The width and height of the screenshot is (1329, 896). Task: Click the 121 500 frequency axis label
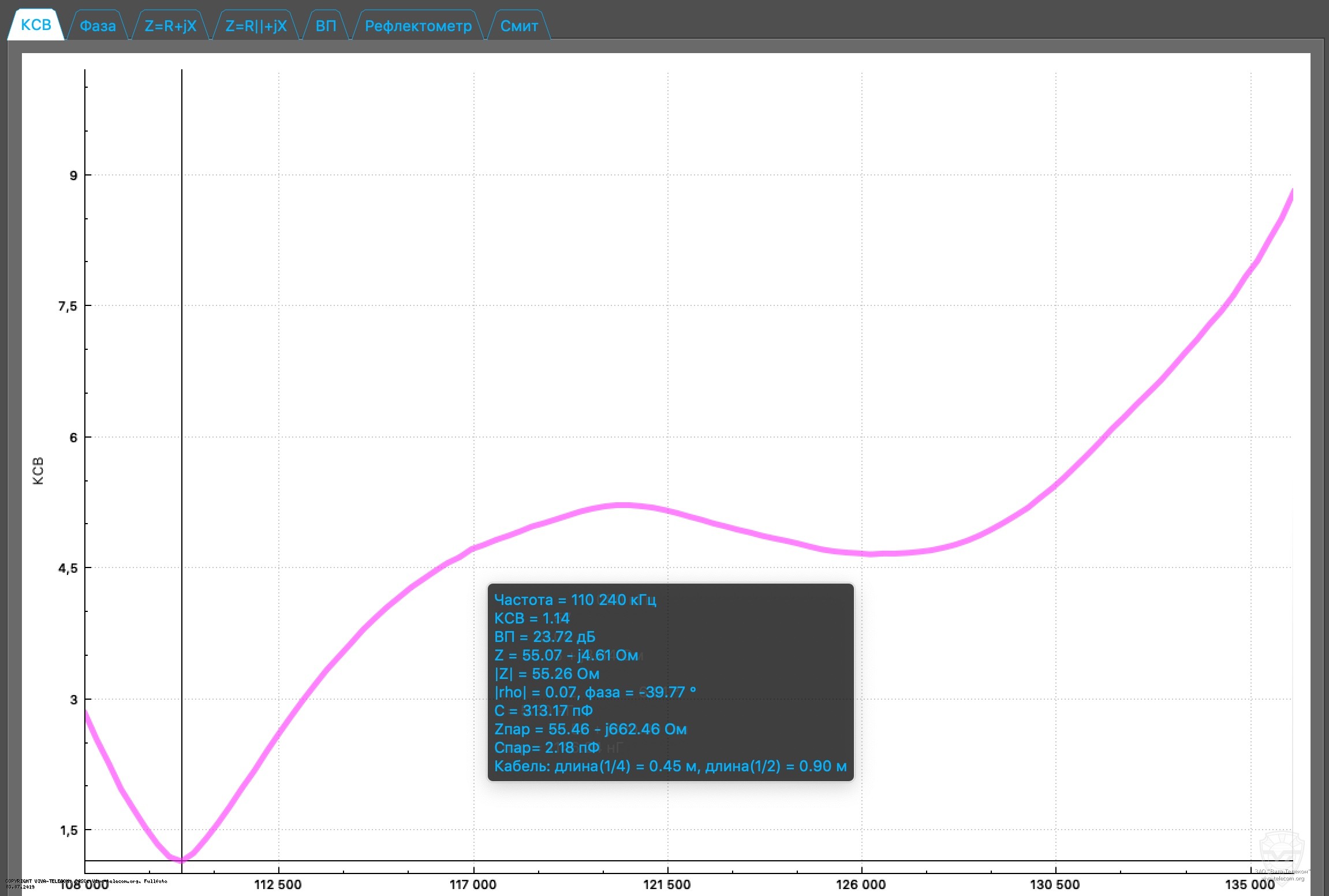tap(667, 884)
